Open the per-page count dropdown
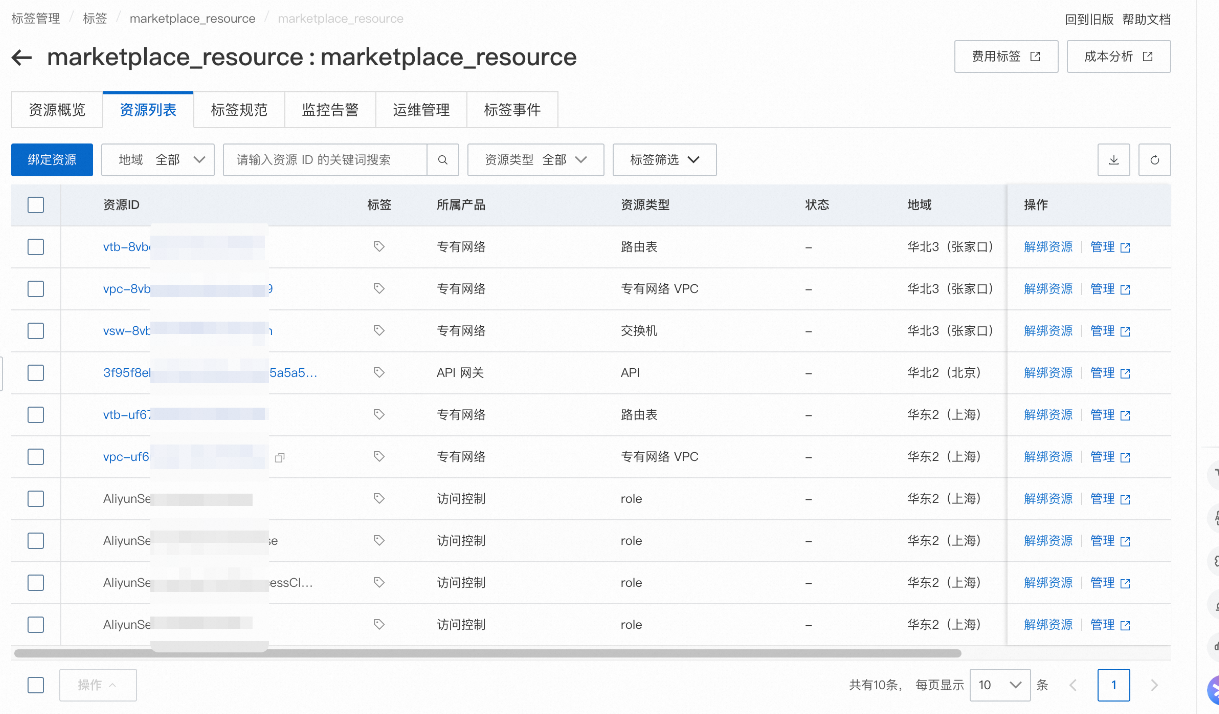 1000,685
